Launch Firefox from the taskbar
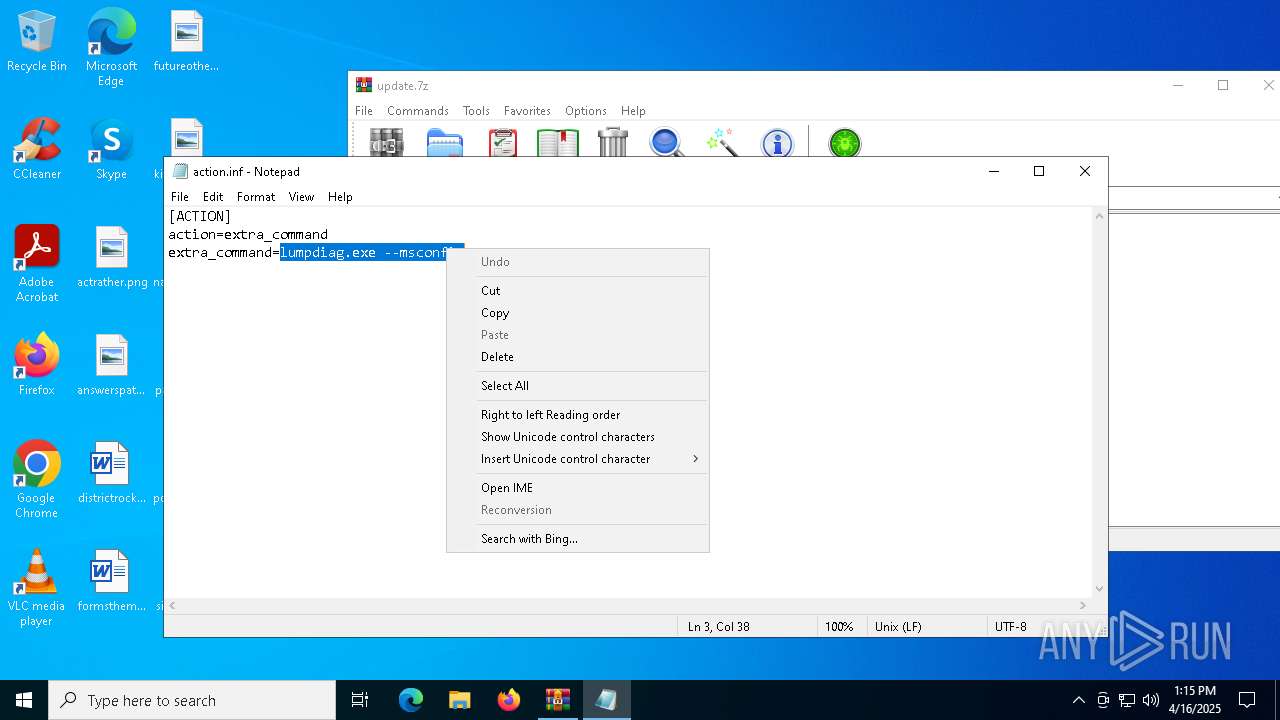 [509, 700]
